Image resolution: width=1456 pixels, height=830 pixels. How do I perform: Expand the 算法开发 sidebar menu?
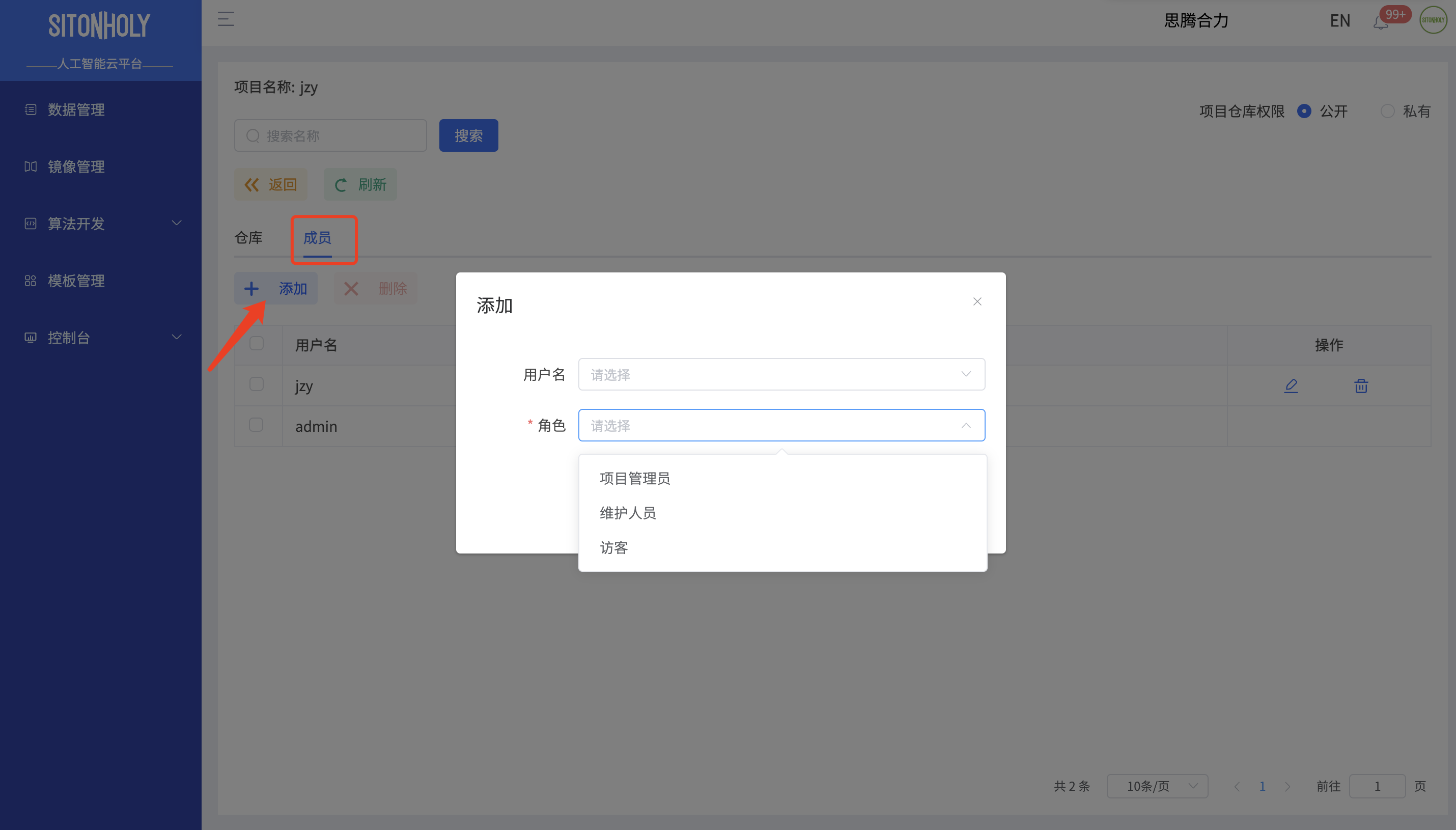(x=101, y=224)
